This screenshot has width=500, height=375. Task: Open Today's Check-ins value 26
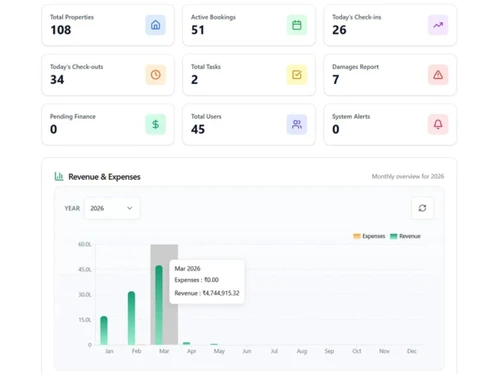pos(339,30)
